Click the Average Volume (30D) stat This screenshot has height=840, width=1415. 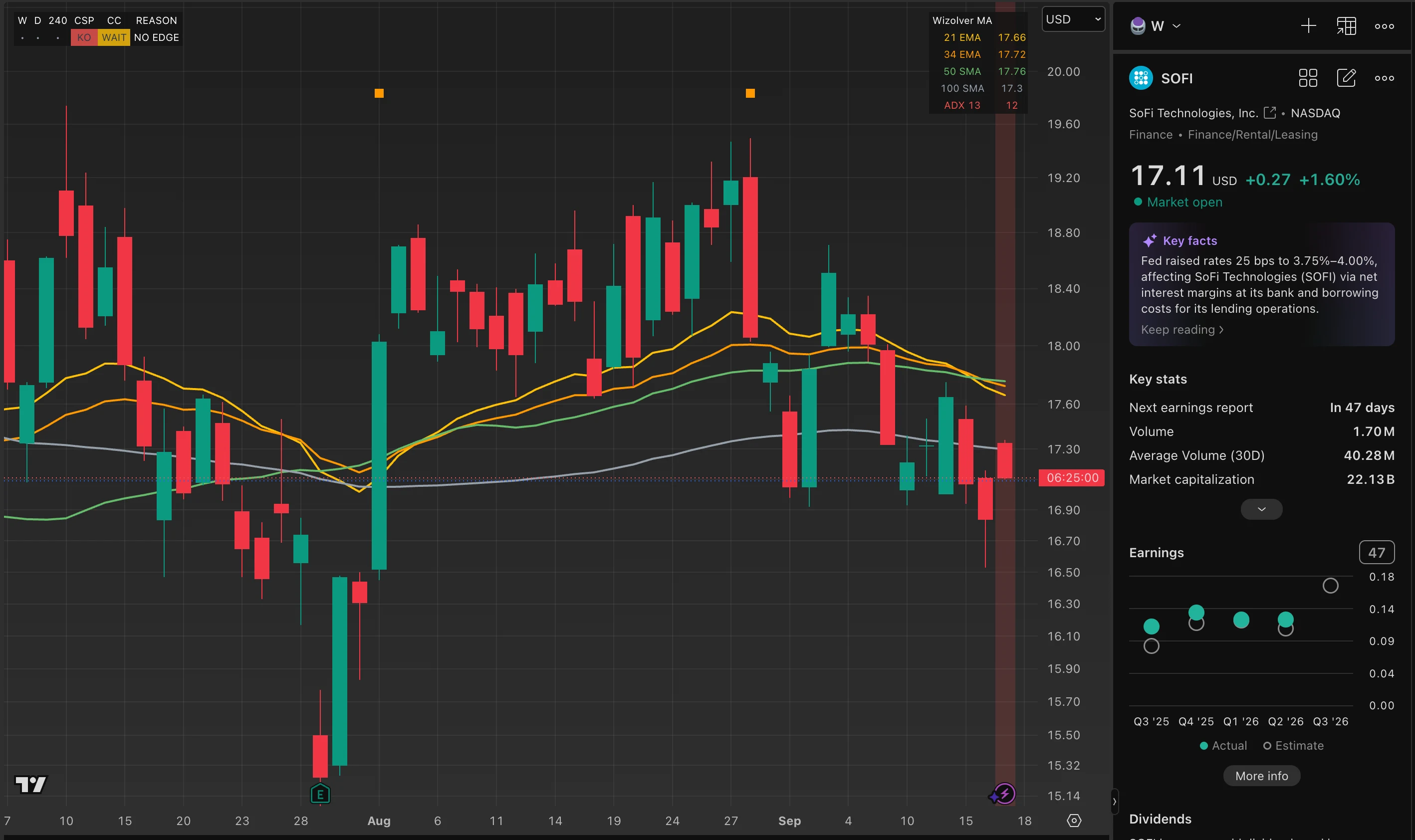tap(1262, 455)
